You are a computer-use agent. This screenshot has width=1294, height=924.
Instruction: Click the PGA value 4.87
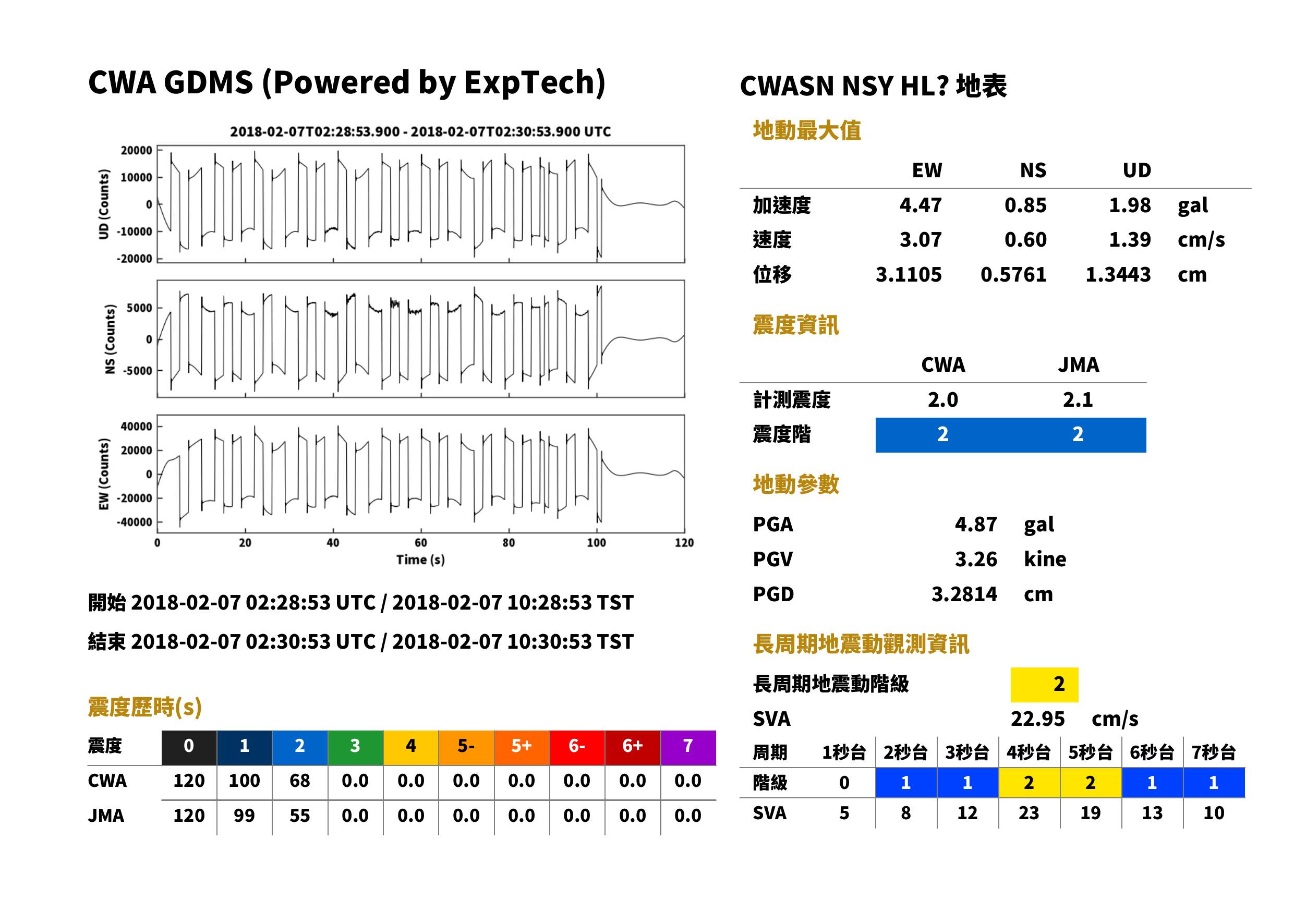click(976, 524)
